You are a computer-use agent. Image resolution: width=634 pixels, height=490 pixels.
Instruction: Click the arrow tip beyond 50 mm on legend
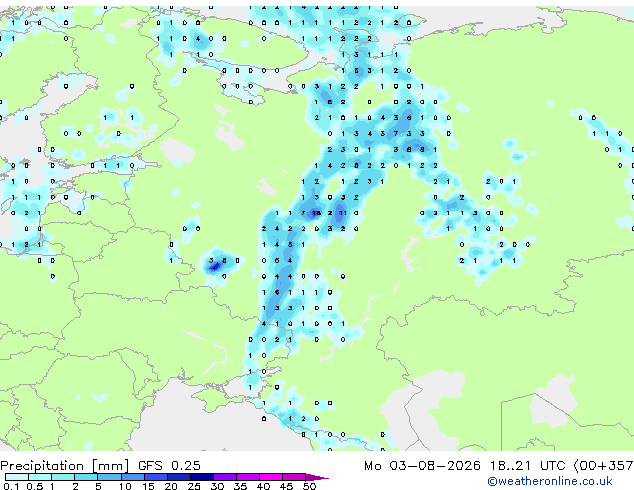tap(317, 477)
